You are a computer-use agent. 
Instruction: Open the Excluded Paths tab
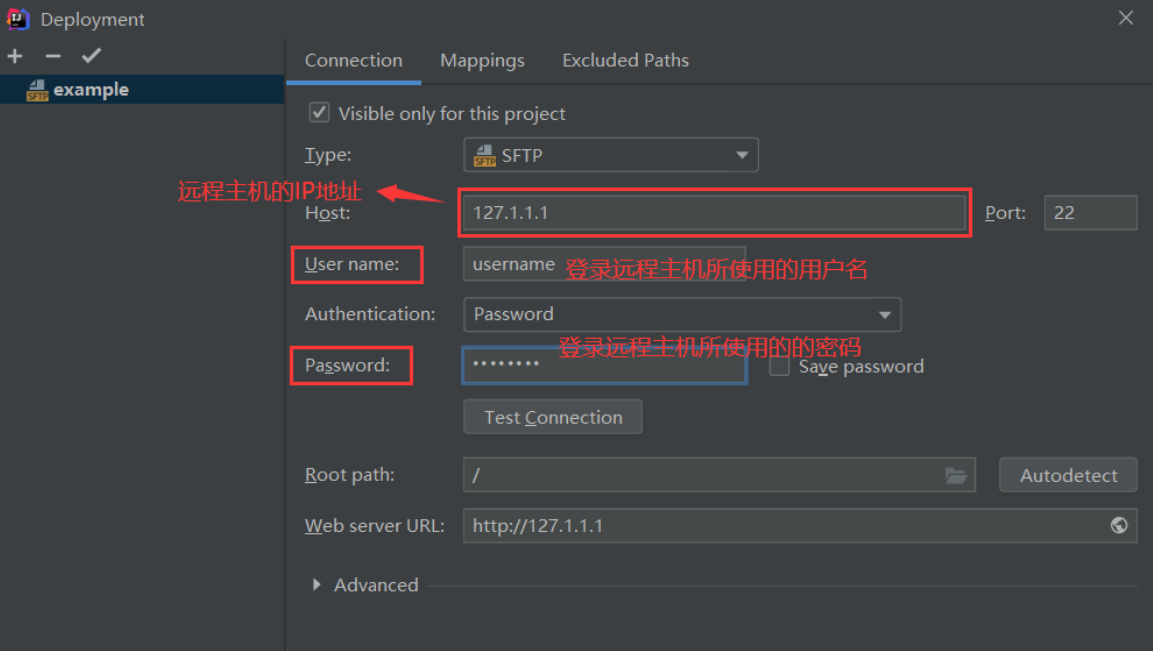click(625, 61)
